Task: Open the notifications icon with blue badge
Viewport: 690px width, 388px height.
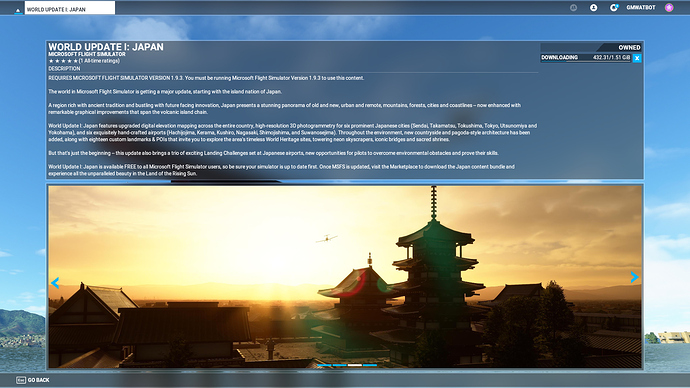Action: (614, 7)
